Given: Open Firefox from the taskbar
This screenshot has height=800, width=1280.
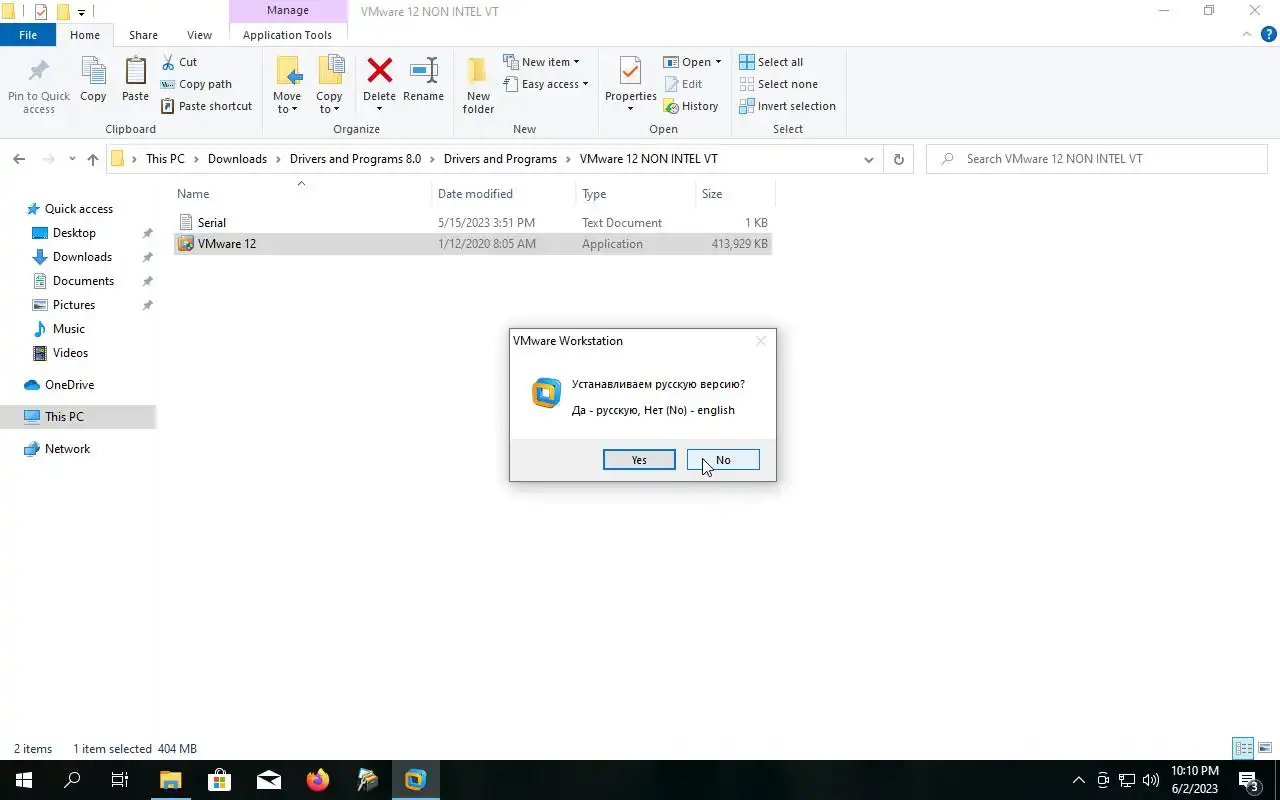Looking at the screenshot, I should click(318, 780).
